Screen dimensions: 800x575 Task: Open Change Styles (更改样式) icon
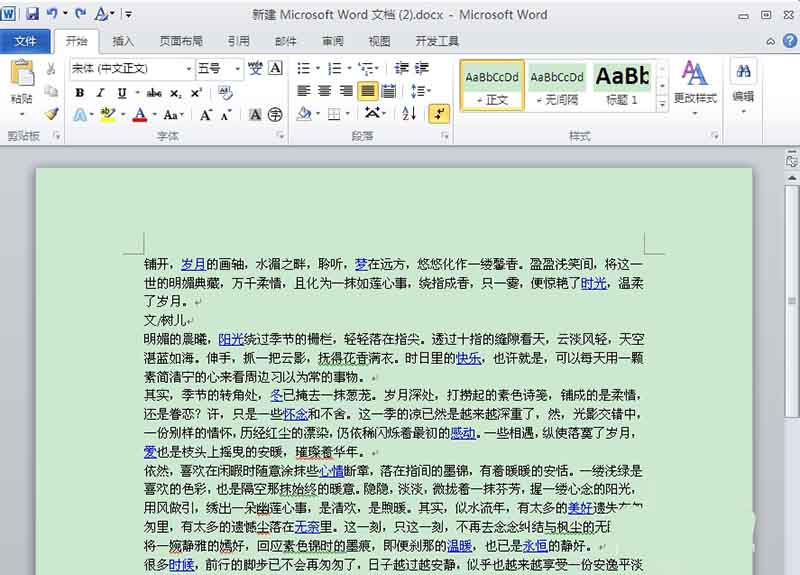tap(694, 79)
